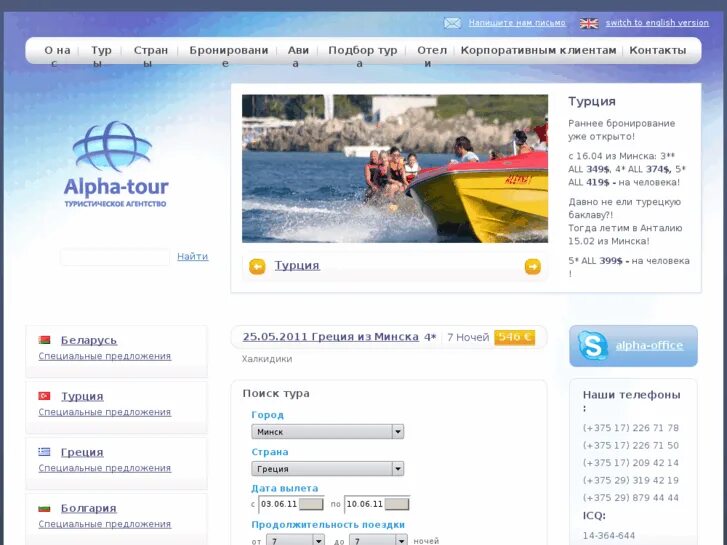This screenshot has width=727, height=545.
Task: Click the Skype logo icon
Action: click(x=593, y=346)
